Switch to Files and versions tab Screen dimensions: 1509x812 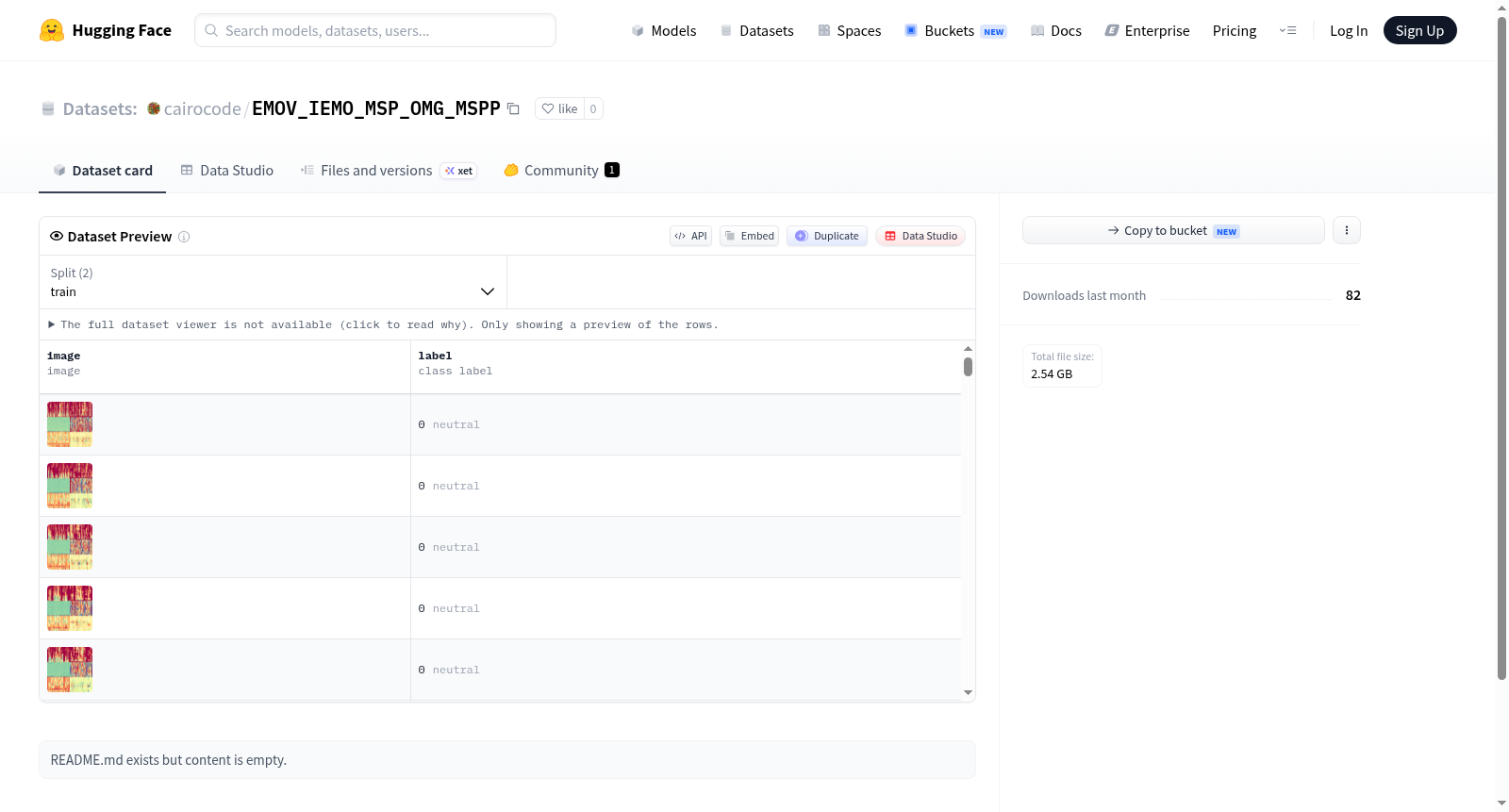pos(388,171)
